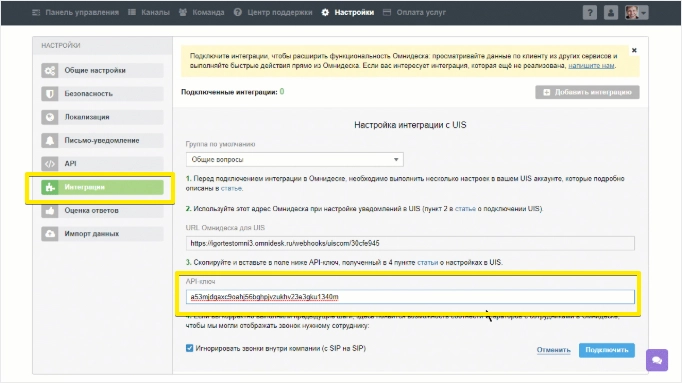Open Безопасность settings
The image size is (682, 383).
tap(102, 93)
